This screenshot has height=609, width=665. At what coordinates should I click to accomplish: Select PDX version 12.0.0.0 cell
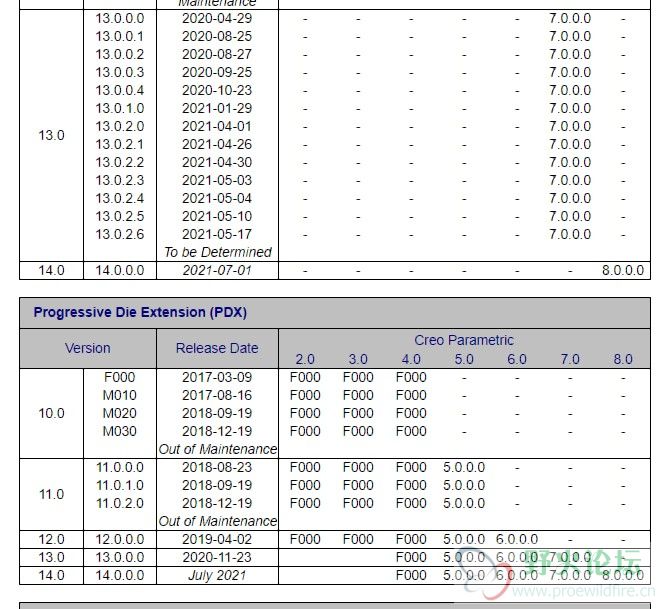[x=120, y=539]
